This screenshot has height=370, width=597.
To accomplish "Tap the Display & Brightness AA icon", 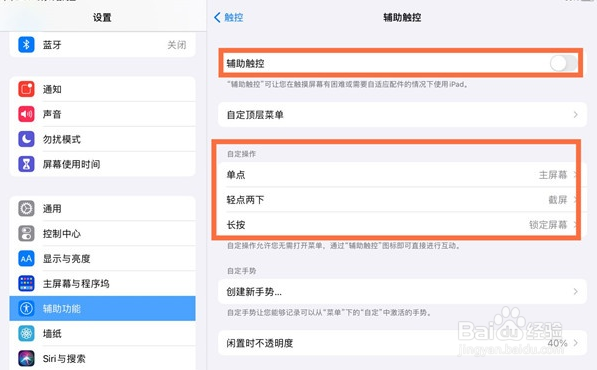I will (x=26, y=259).
